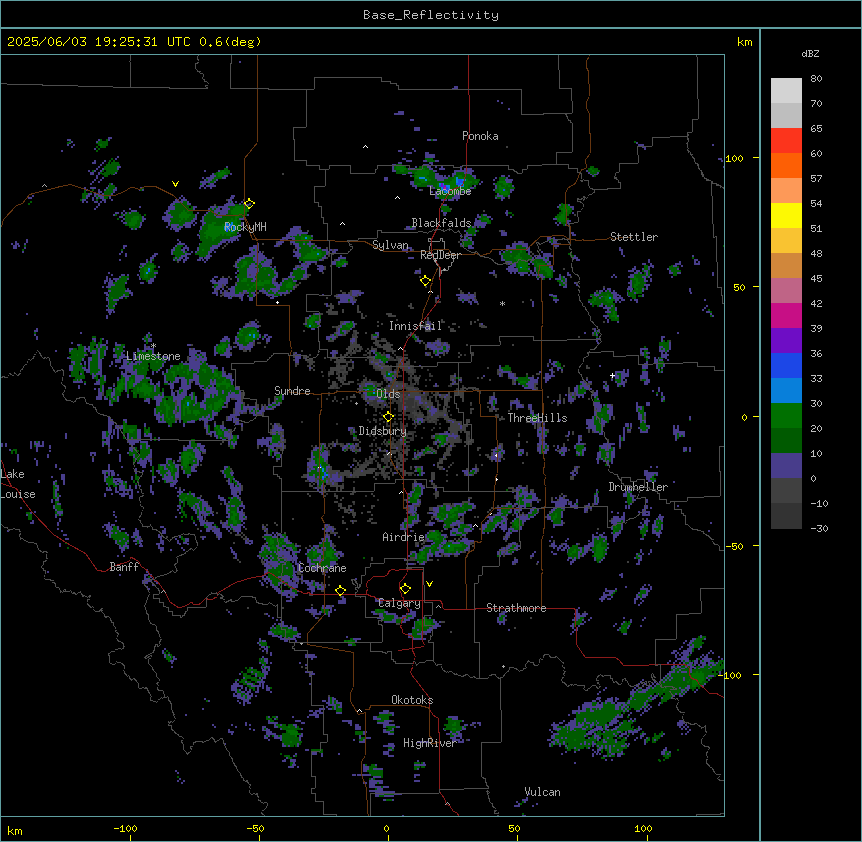
Task: Click the Sundre town label
Action: click(292, 391)
